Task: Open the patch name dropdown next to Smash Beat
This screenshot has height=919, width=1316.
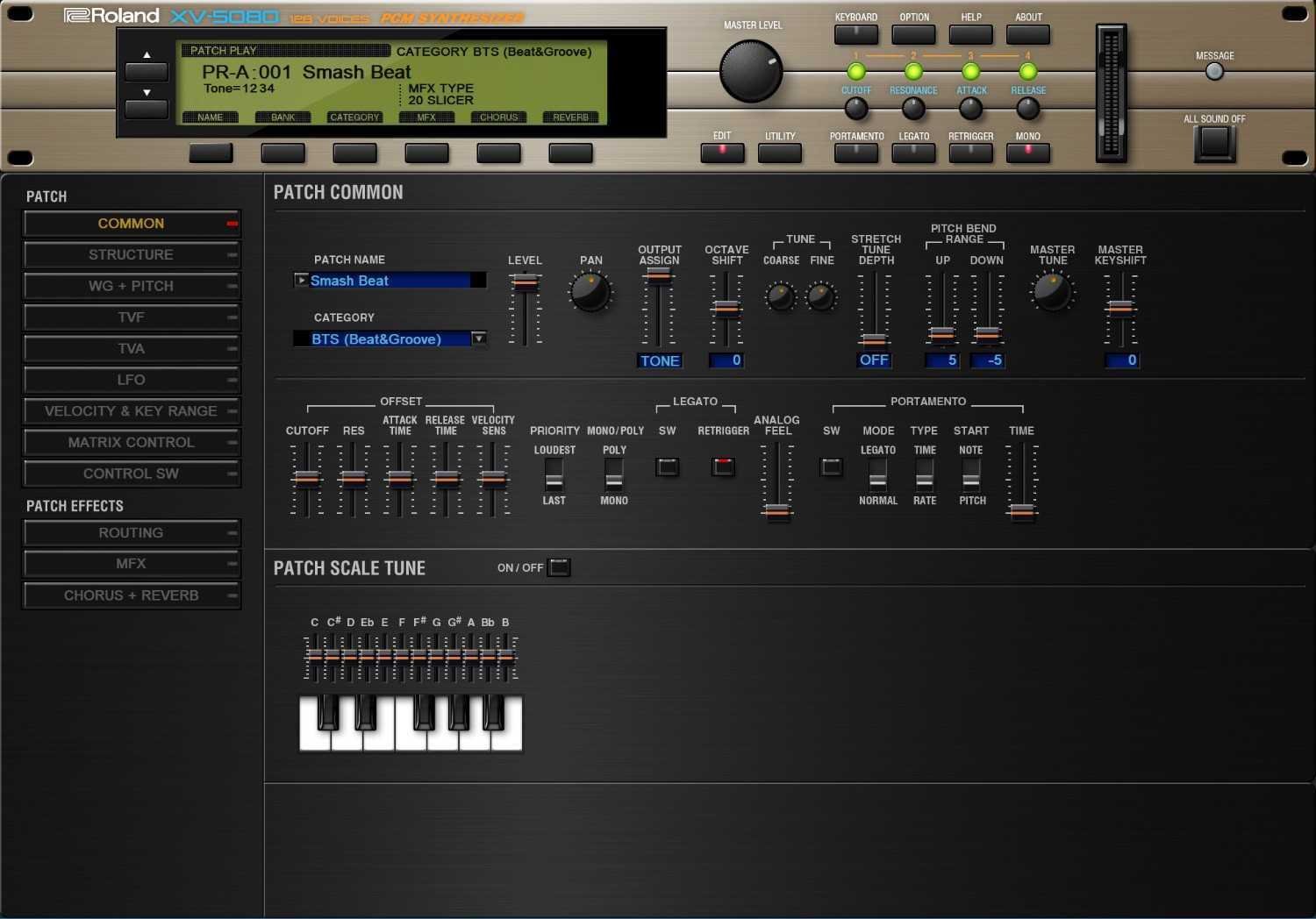Action: (301, 280)
